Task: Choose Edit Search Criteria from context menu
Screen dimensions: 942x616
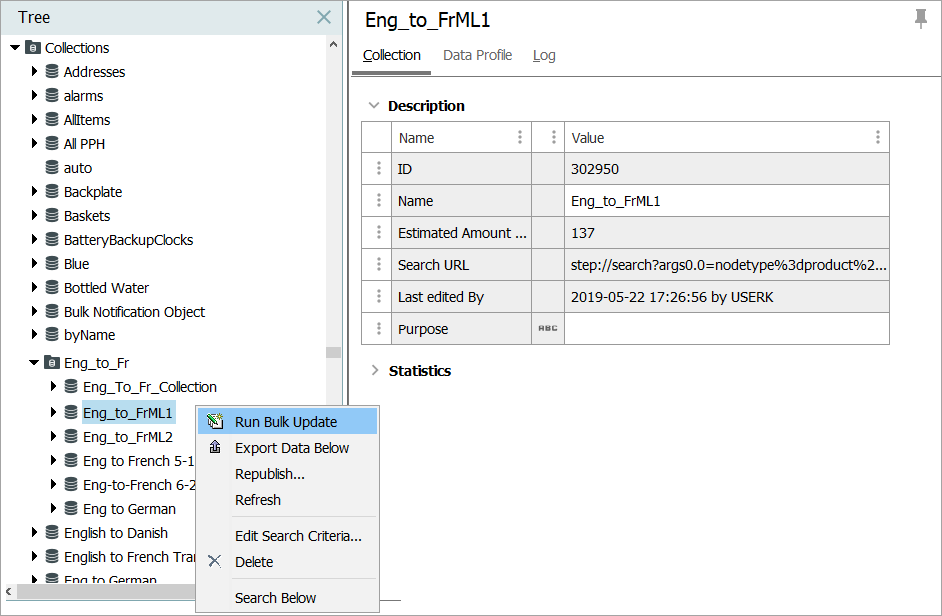Action: coord(298,536)
